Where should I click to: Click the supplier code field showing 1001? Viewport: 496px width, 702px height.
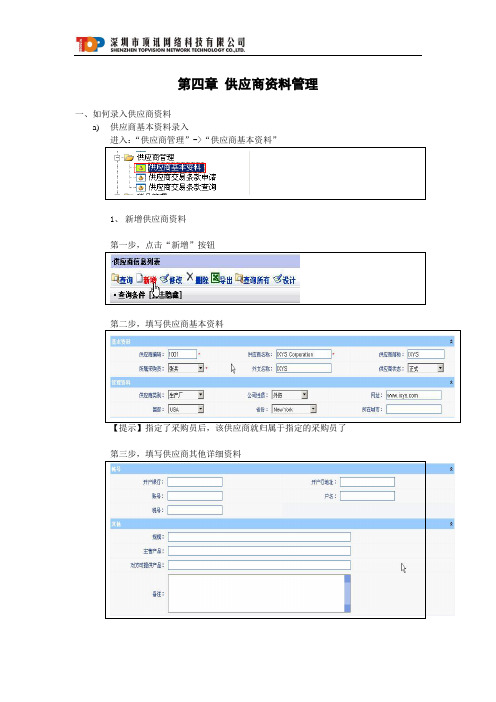coord(182,354)
